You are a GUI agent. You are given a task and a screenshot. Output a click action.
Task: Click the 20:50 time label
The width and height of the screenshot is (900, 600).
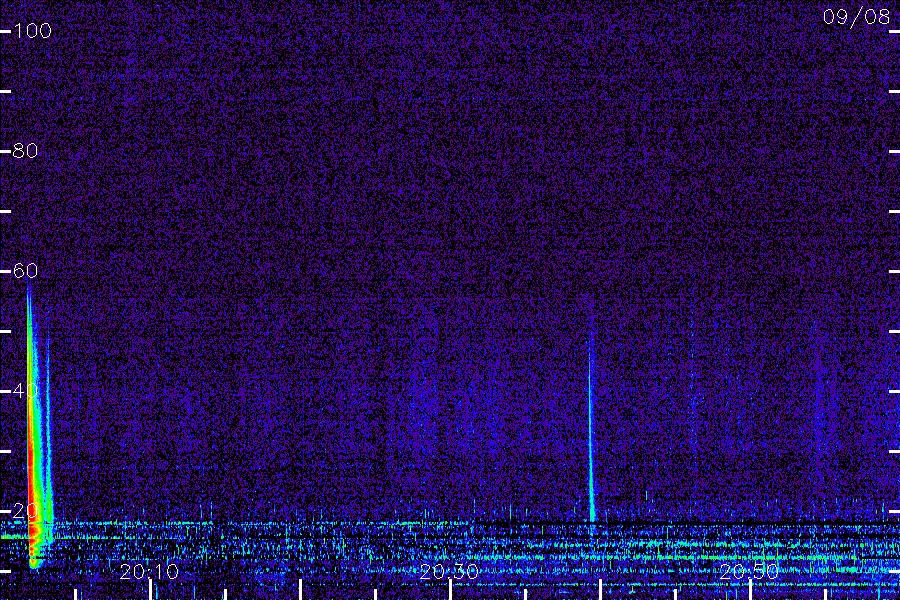(x=749, y=572)
